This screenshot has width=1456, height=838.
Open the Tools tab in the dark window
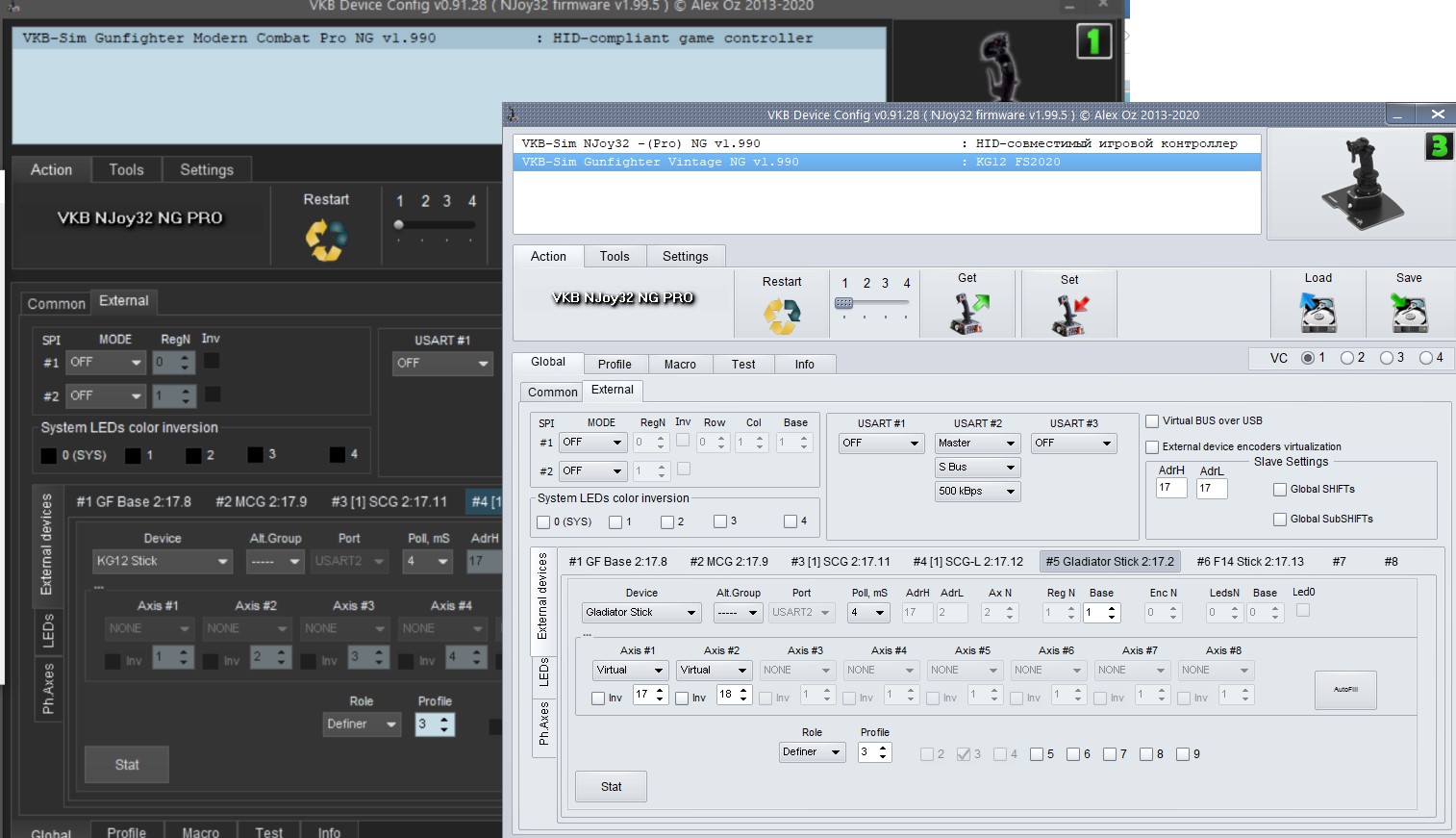[x=126, y=170]
